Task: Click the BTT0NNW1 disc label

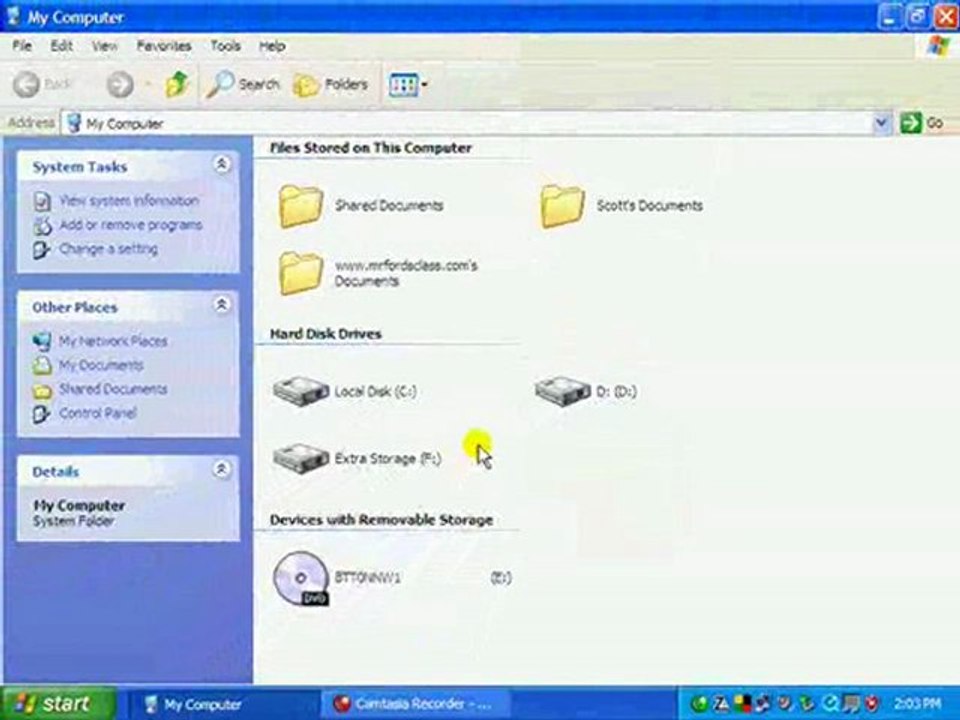Action: 368,577
